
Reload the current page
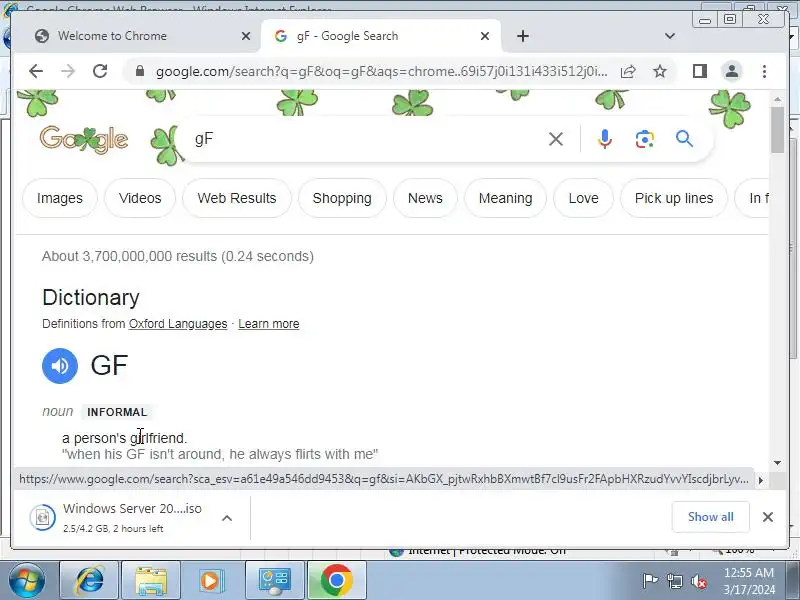tap(100, 71)
